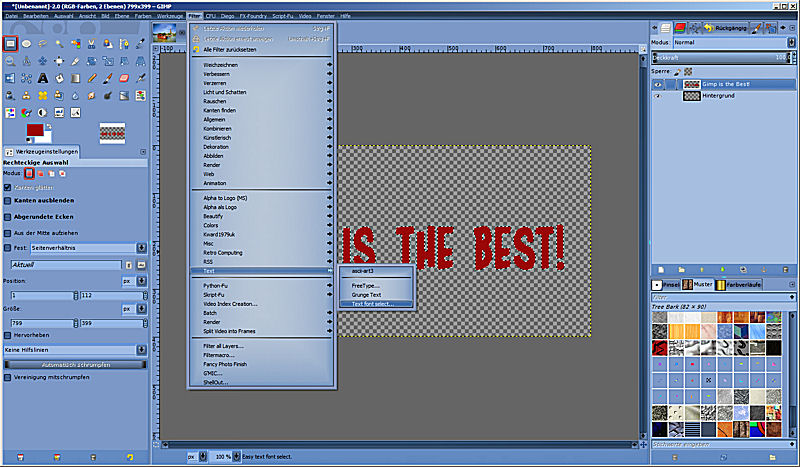Select the Free Select lasso tool

pyautogui.click(x=43, y=44)
